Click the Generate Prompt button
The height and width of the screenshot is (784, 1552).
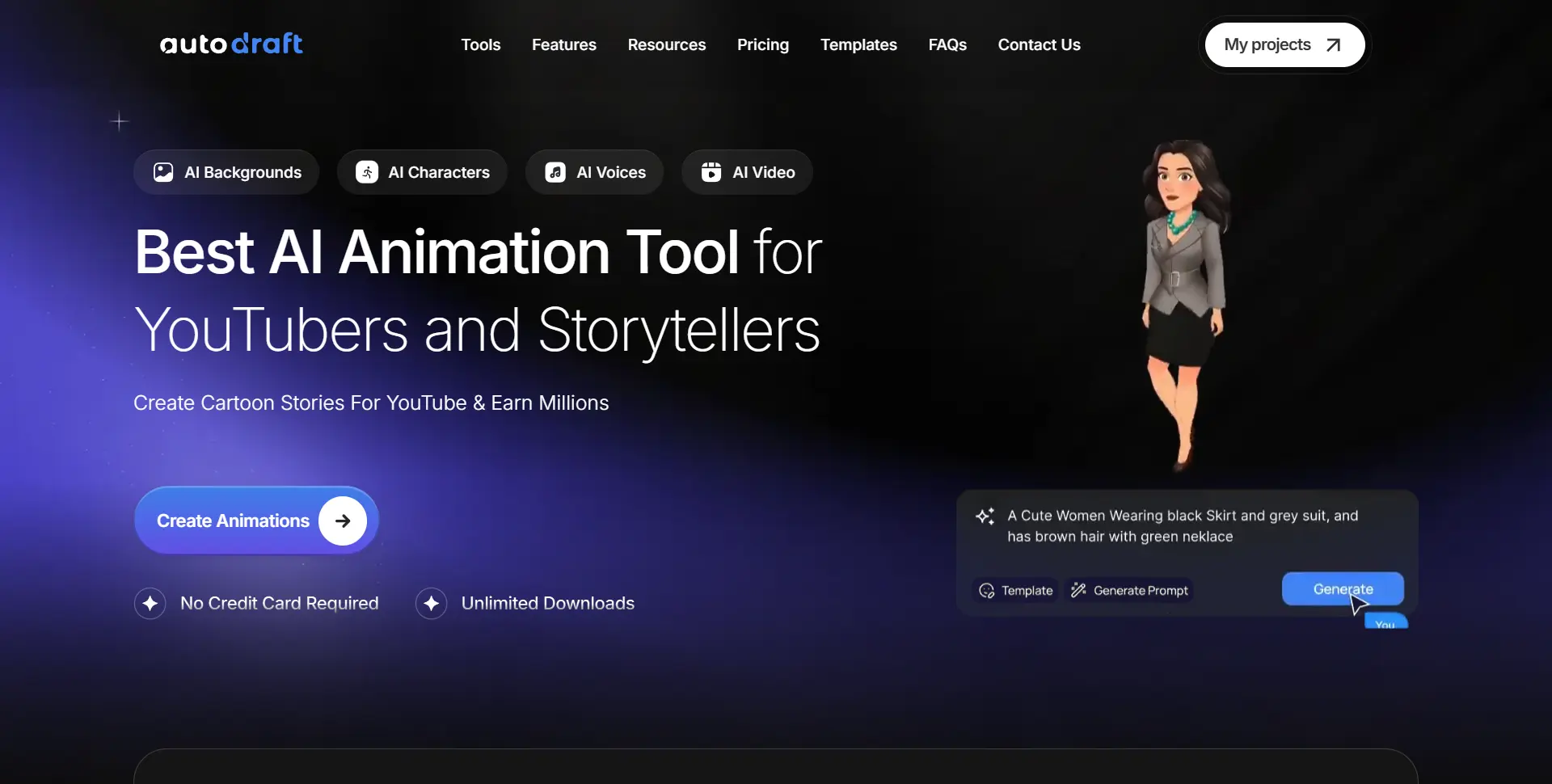(1129, 591)
